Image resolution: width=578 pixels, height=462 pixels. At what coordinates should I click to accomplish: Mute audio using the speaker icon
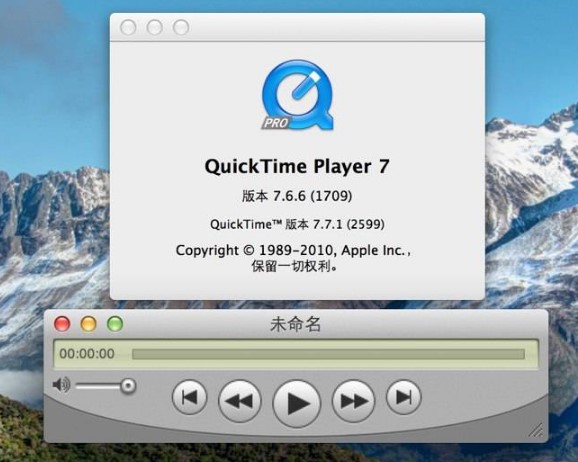pyautogui.click(x=61, y=385)
